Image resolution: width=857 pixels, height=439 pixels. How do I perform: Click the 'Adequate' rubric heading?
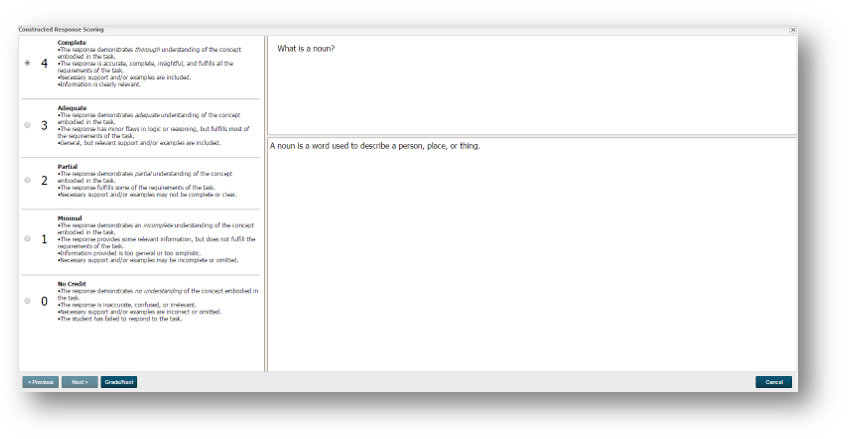72,108
